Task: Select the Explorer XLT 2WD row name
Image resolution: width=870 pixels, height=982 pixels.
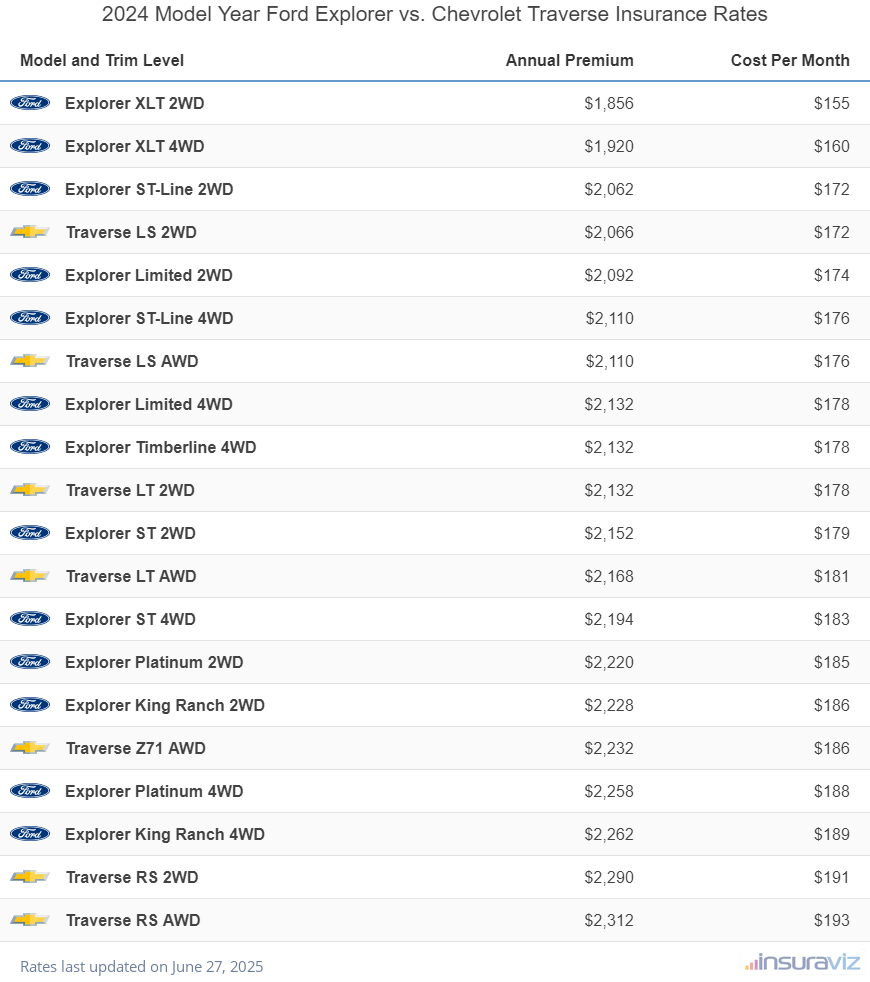Action: (135, 103)
